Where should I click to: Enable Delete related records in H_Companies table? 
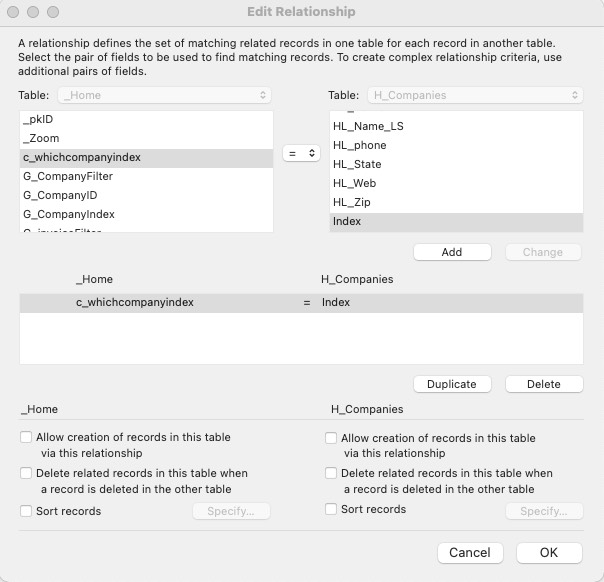[x=331, y=473]
